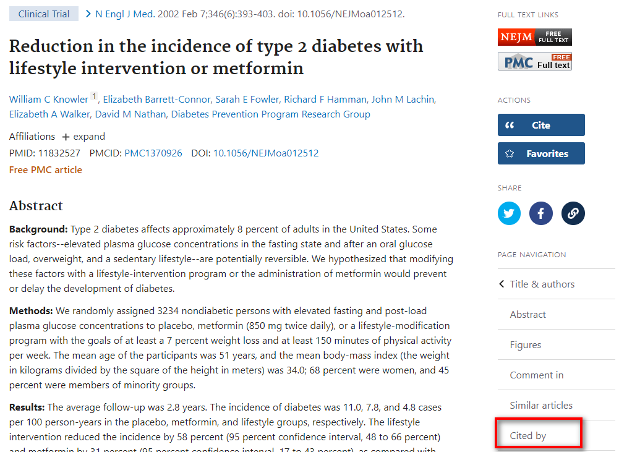The height and width of the screenshot is (452, 620).
Task: Open NEJM free full text link
Action: [x=535, y=37]
